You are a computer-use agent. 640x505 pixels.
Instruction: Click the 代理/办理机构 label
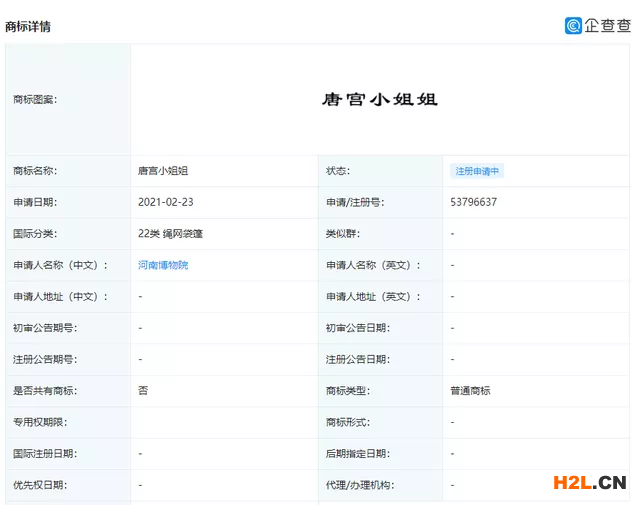(x=360, y=485)
